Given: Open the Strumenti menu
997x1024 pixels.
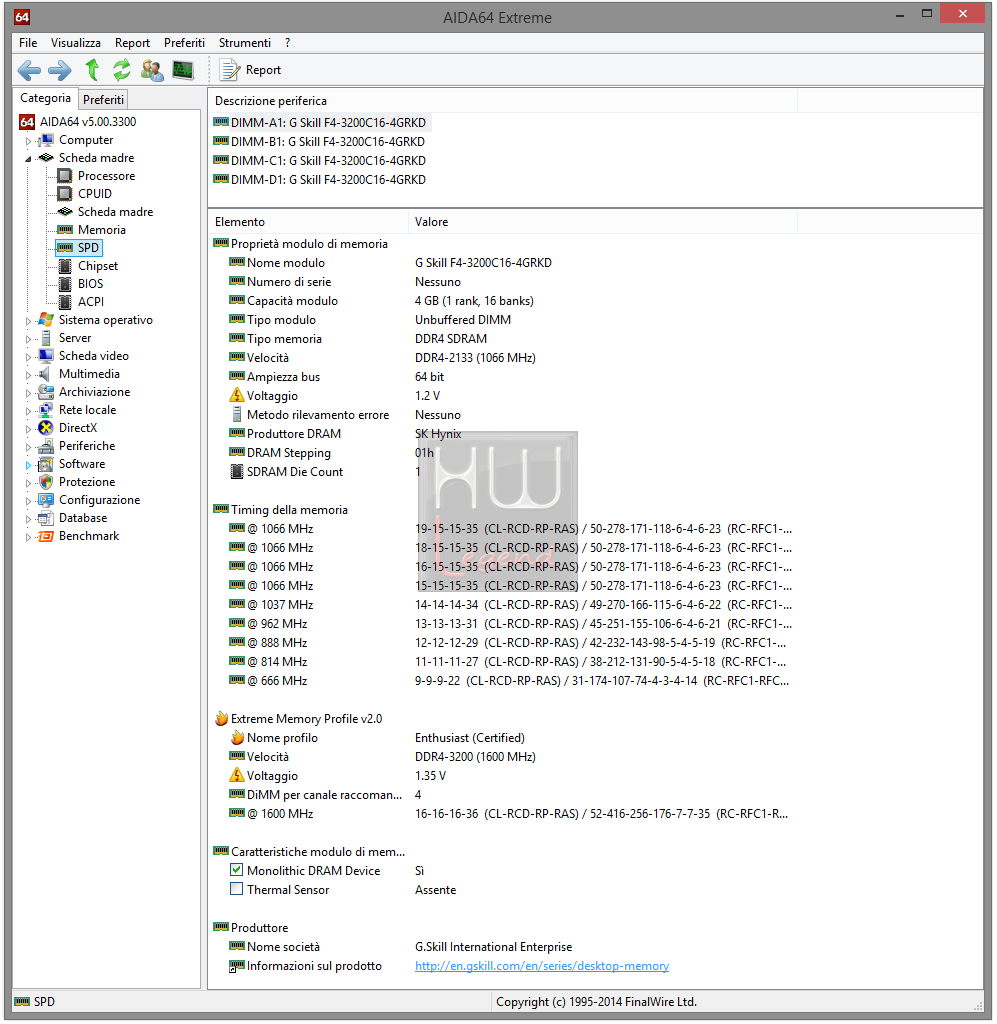Looking at the screenshot, I should pos(245,42).
